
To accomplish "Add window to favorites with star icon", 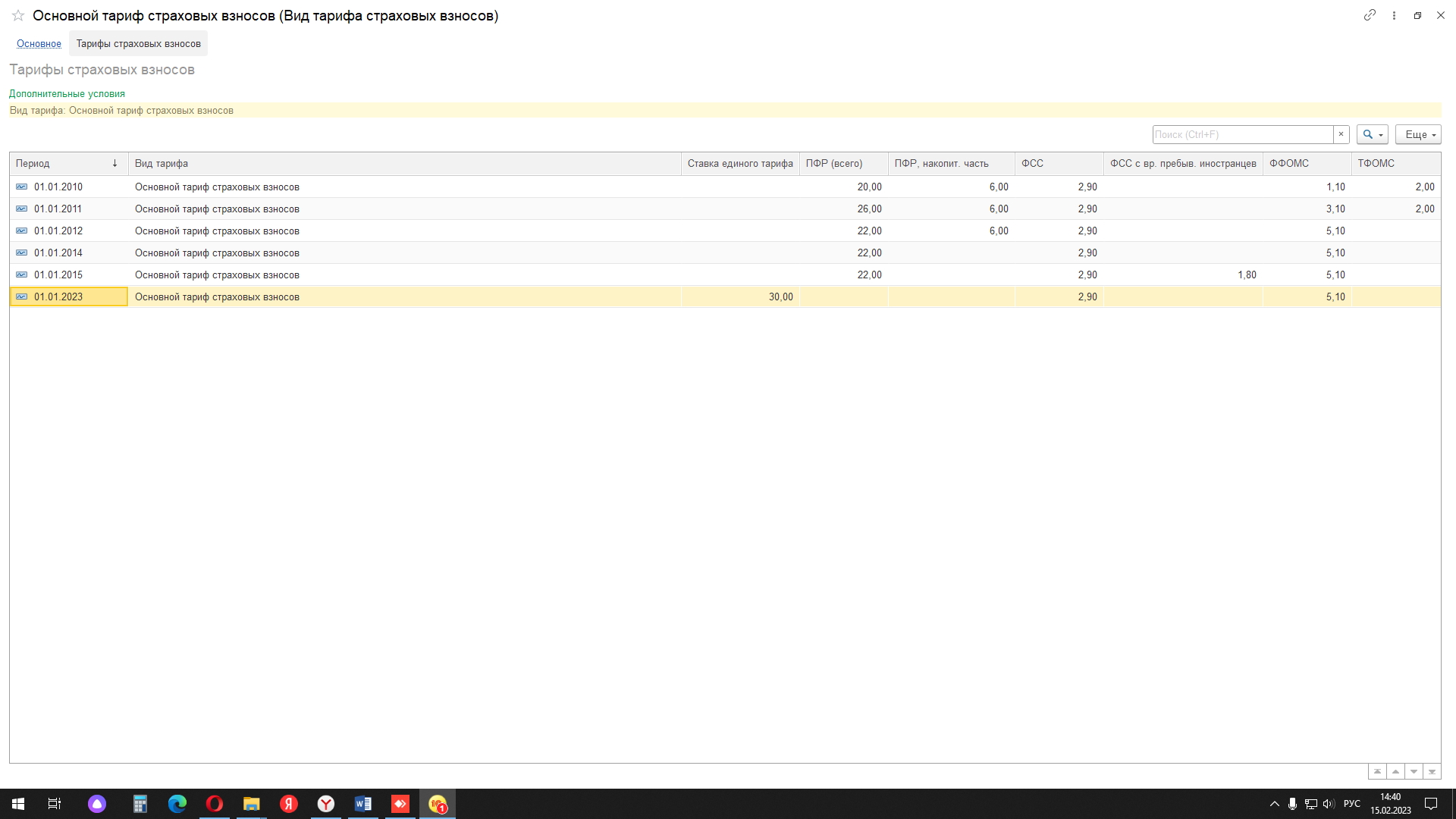I will click(x=18, y=16).
